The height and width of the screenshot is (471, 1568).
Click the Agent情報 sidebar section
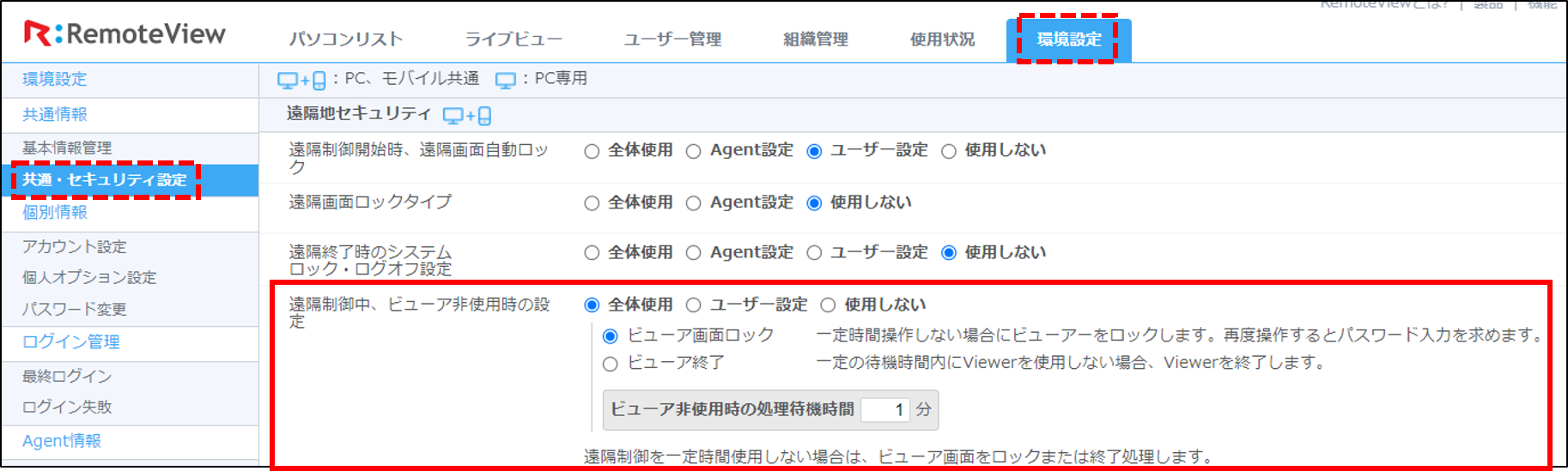click(62, 441)
